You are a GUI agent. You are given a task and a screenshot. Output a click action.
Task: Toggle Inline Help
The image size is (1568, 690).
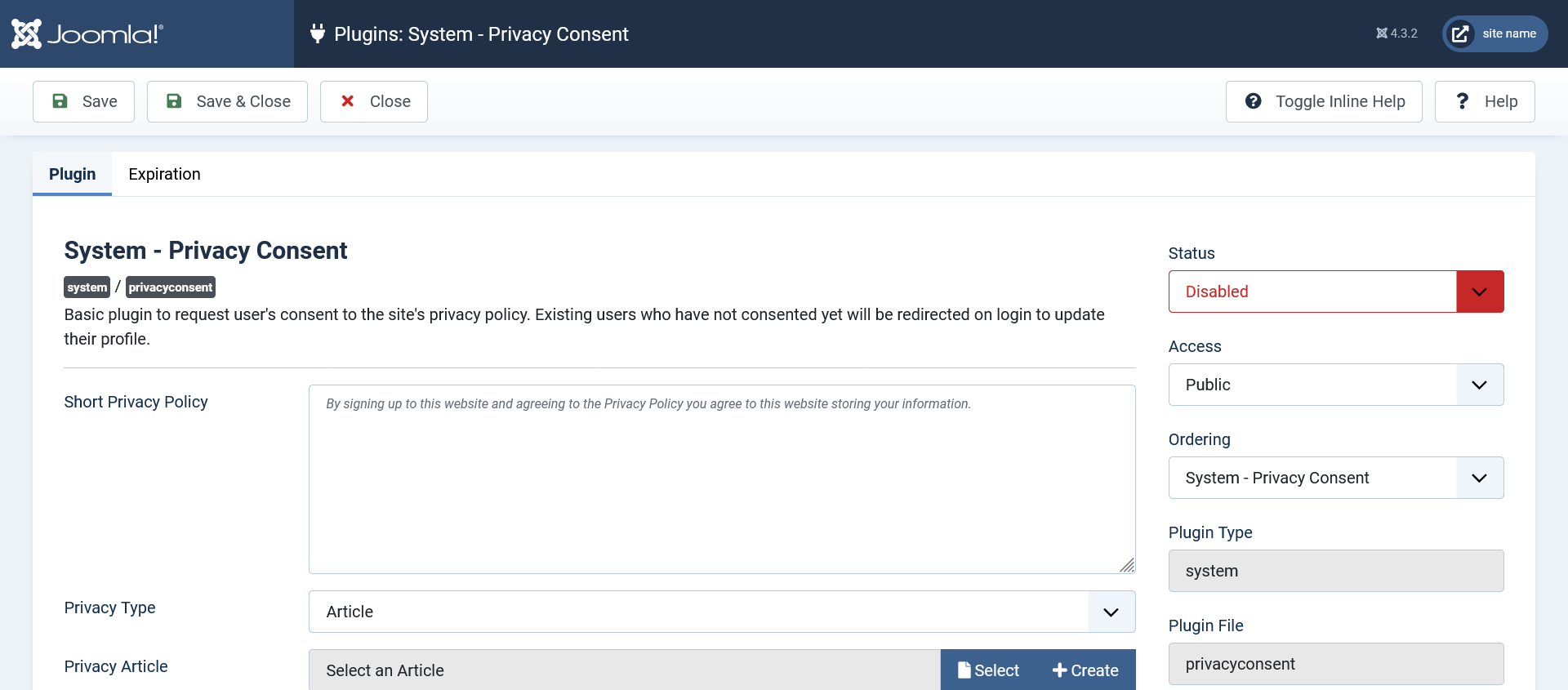[1324, 101]
